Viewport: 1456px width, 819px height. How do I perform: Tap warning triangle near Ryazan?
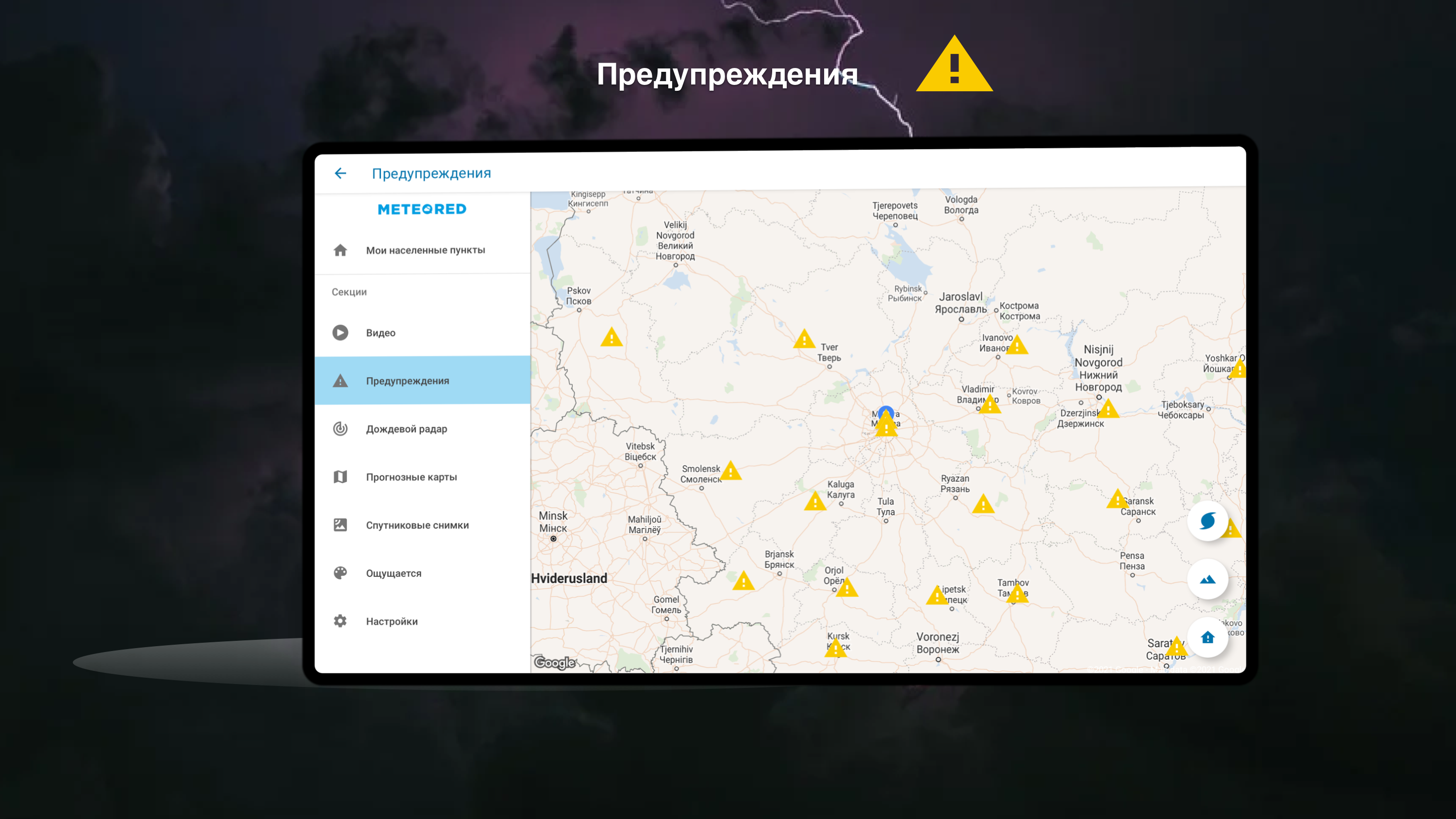click(x=983, y=504)
